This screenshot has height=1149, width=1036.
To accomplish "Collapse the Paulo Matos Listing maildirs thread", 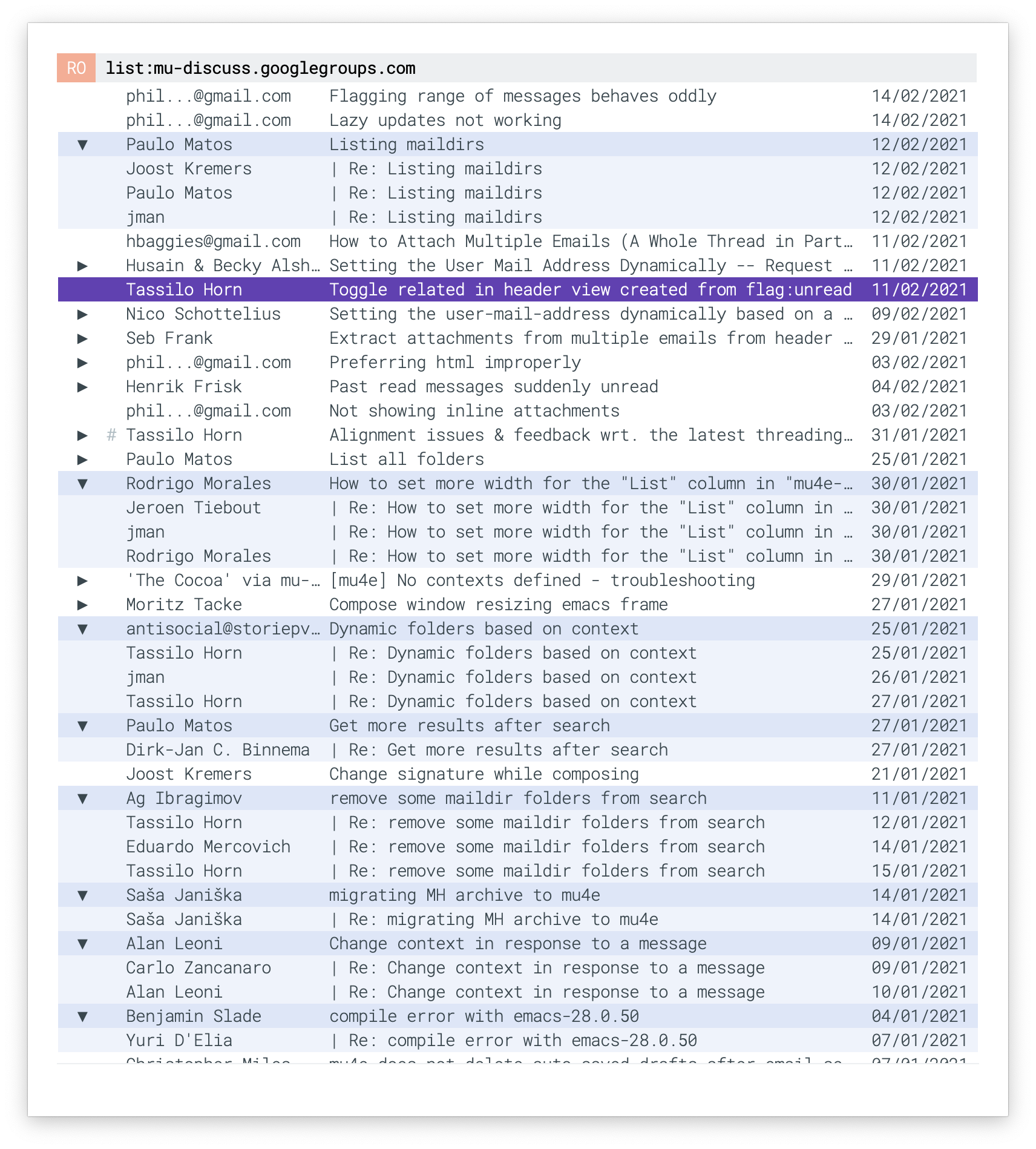I will coord(83,145).
